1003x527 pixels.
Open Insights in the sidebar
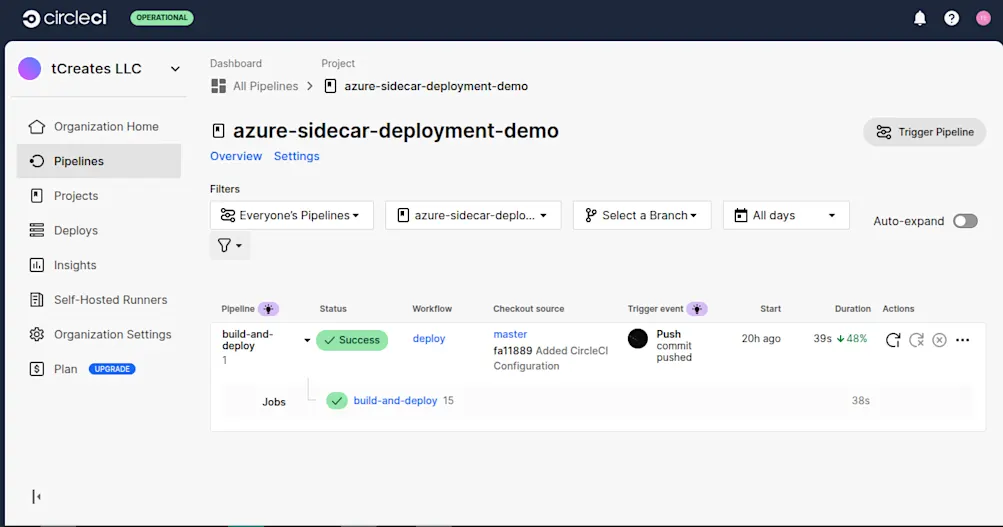tap(99, 265)
